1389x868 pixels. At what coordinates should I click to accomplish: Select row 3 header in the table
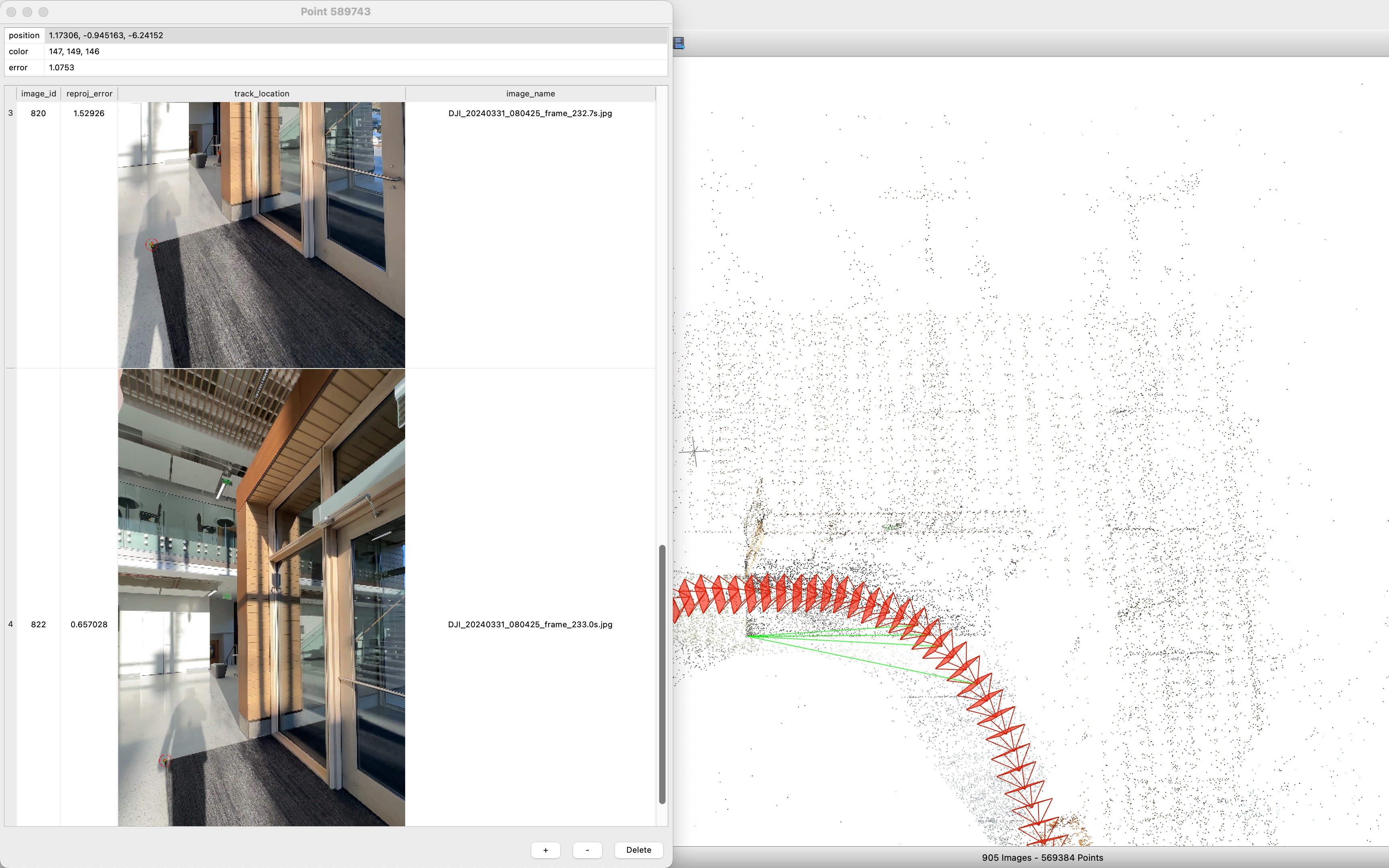pos(10,114)
